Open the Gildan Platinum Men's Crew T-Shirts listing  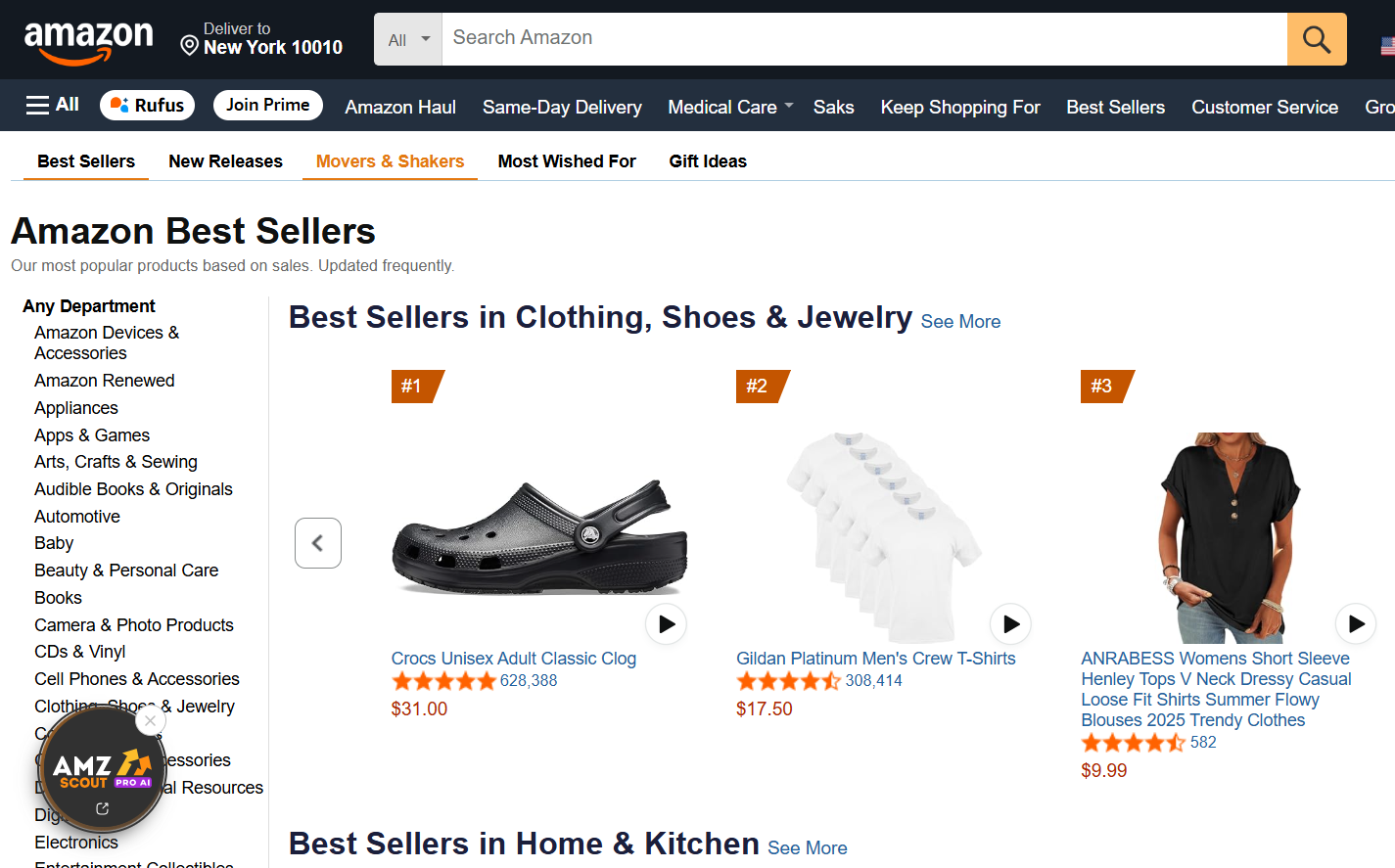click(875, 659)
